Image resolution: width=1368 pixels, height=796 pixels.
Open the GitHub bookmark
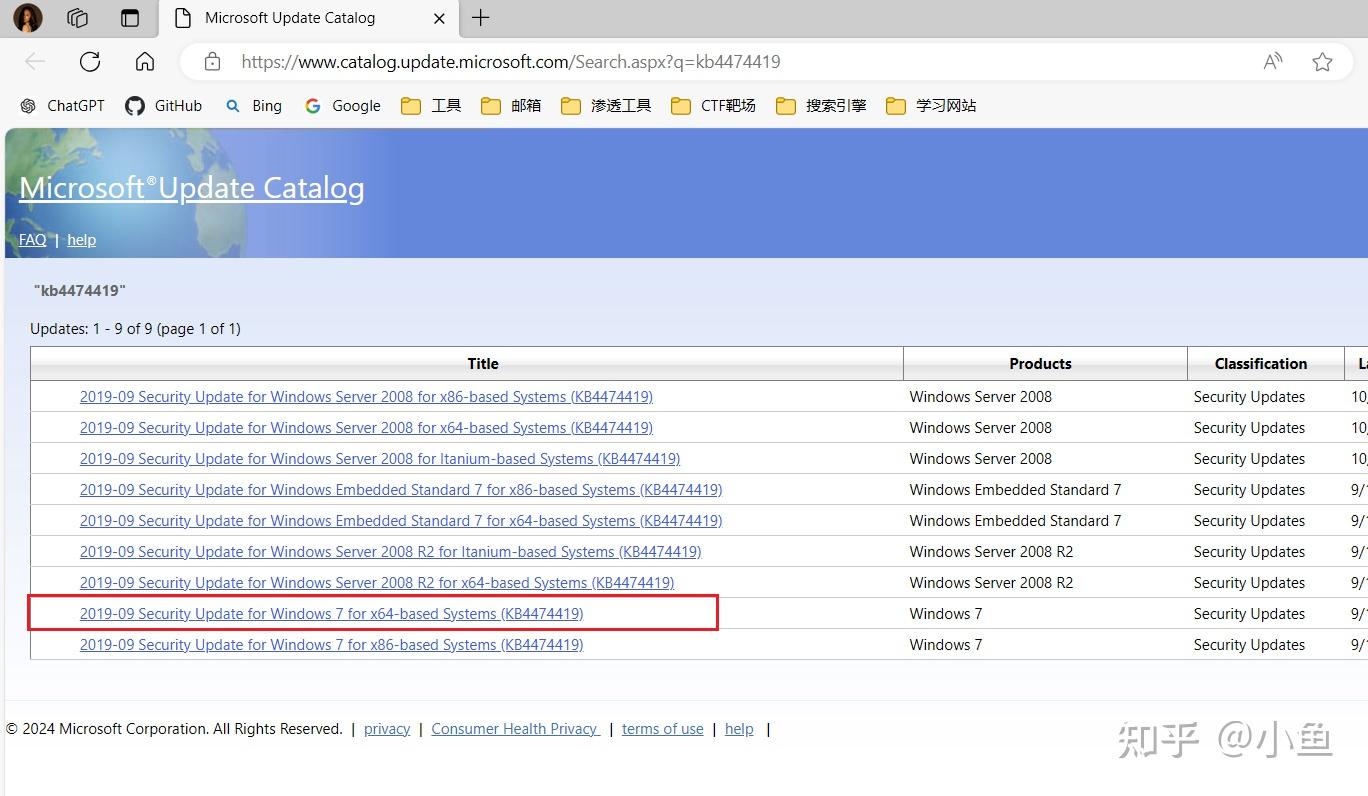(x=163, y=105)
